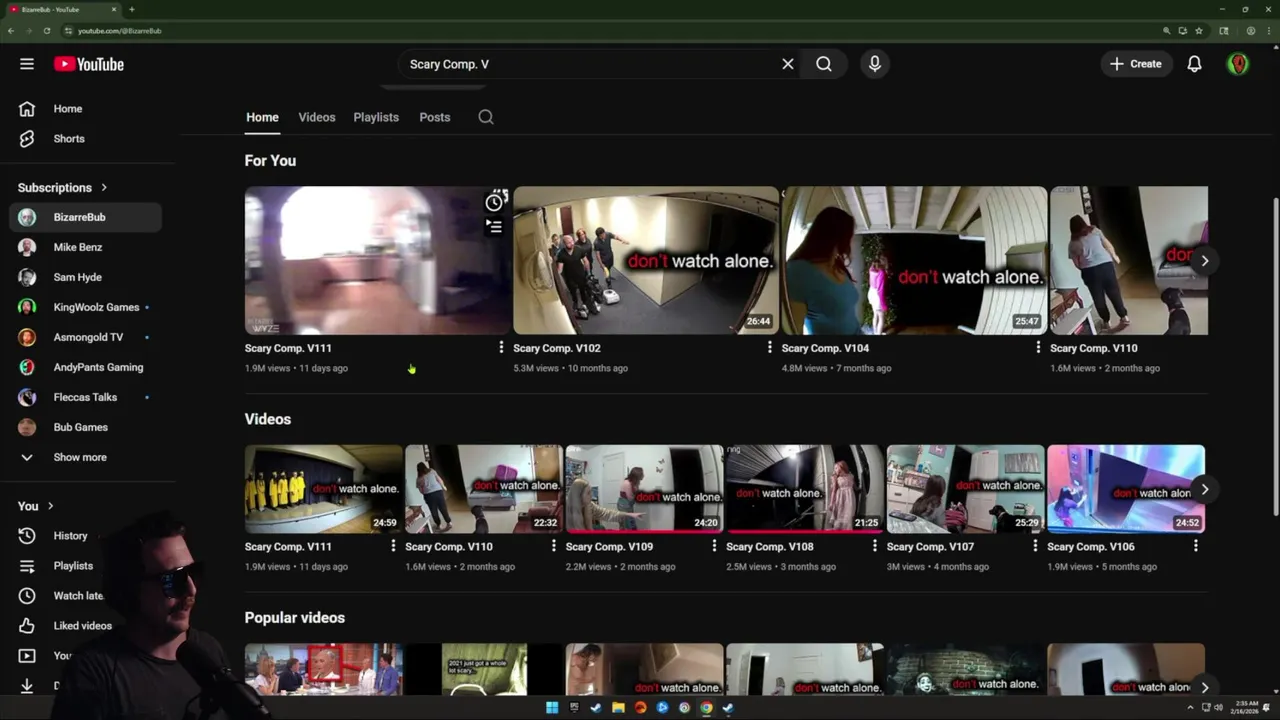
Task: Open options for Videos row V110
Action: point(553,546)
